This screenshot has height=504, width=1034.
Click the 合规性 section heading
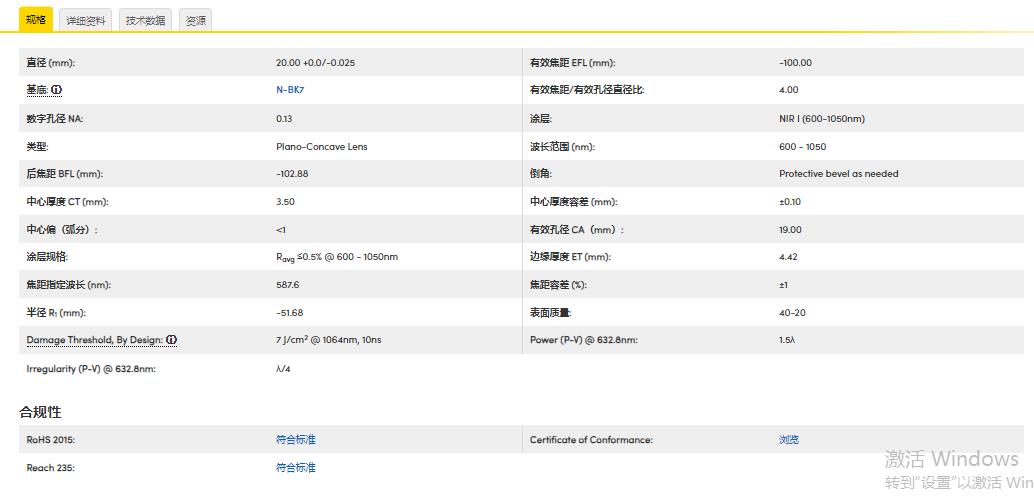tap(40, 412)
